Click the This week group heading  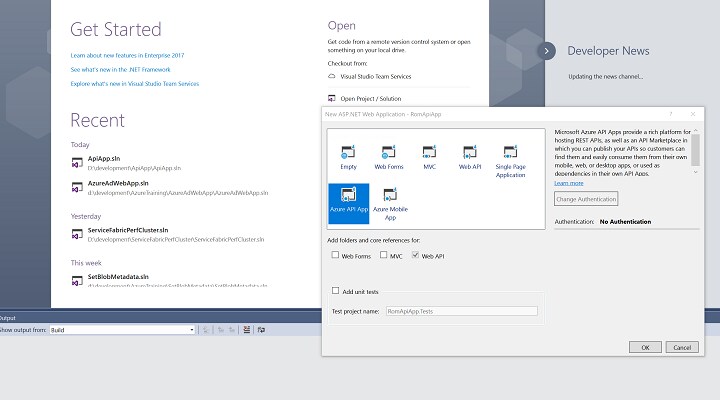(86, 263)
